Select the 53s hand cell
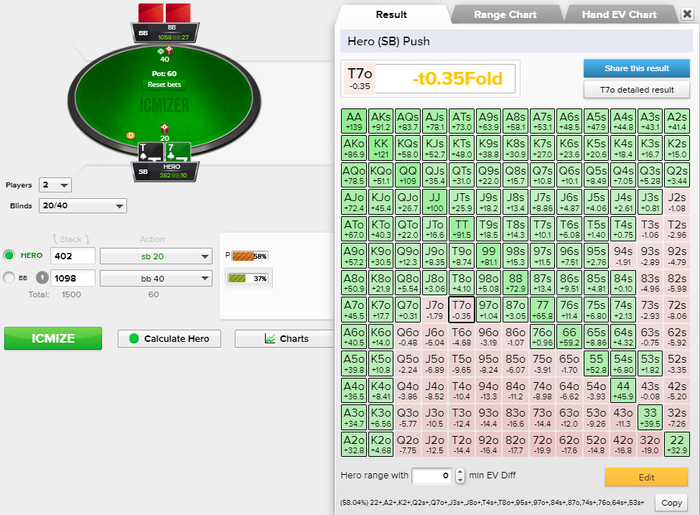This screenshot has height=515, width=700. 650,364
